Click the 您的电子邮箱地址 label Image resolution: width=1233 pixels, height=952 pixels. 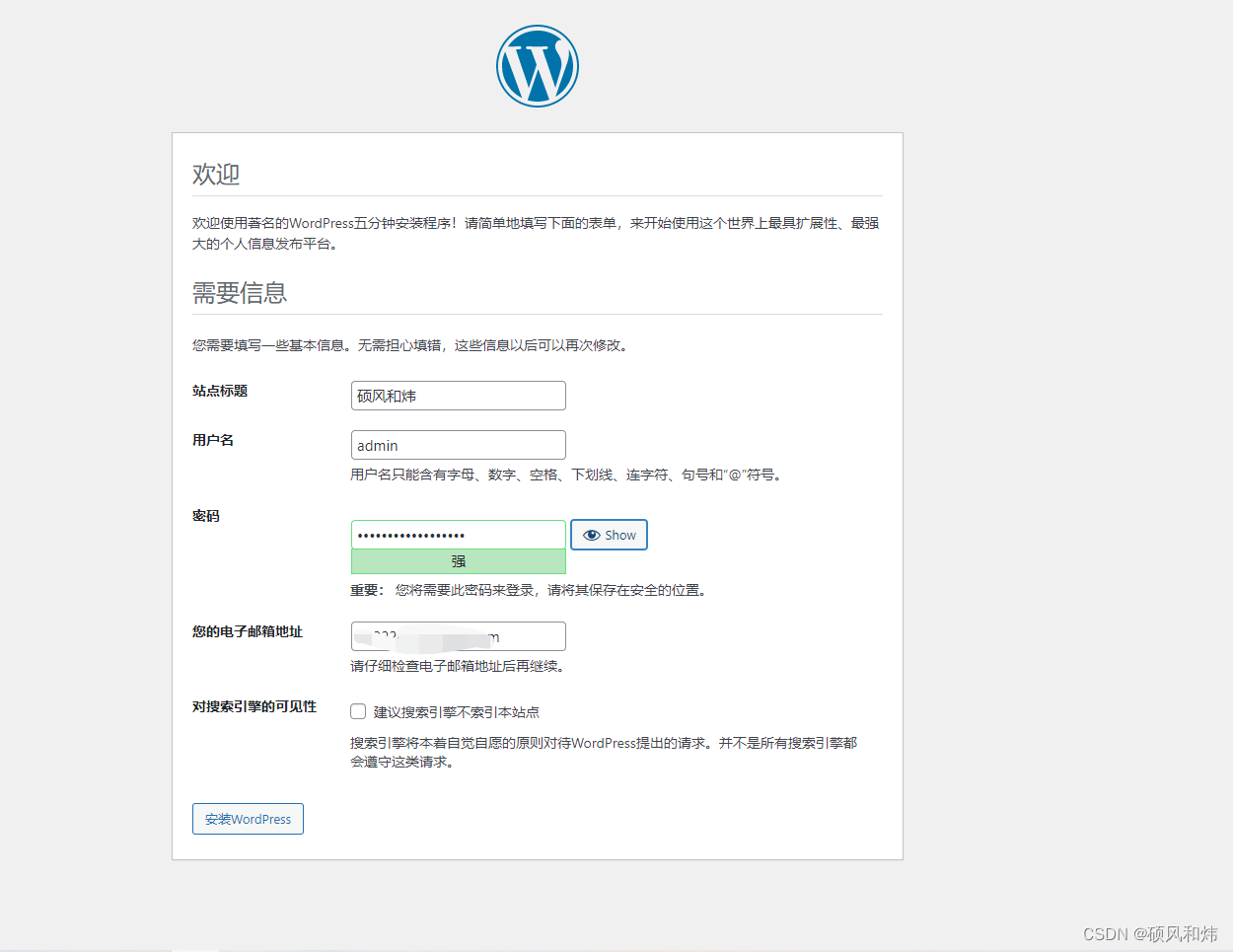tap(248, 631)
